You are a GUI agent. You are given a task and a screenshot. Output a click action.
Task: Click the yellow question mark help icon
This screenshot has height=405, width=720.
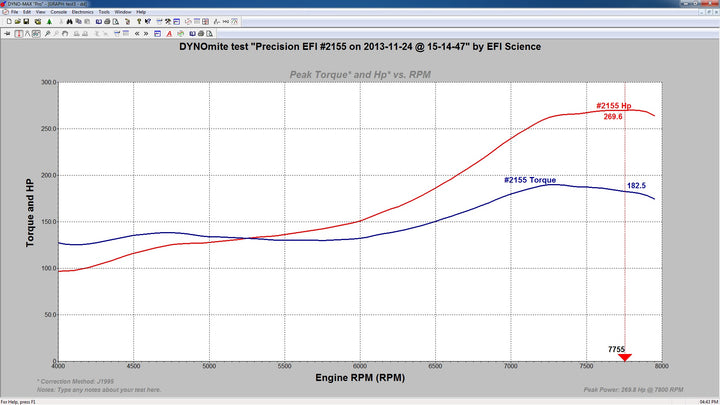(x=139, y=21)
